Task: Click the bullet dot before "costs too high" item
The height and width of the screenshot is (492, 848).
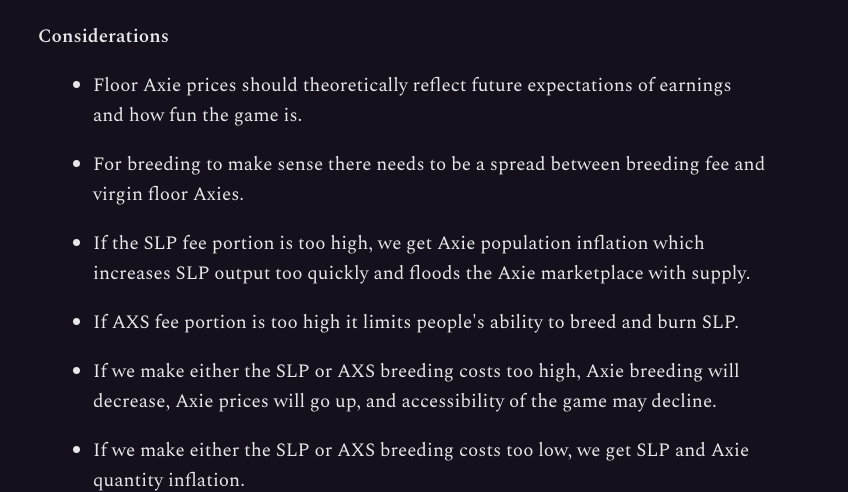Action: point(77,371)
